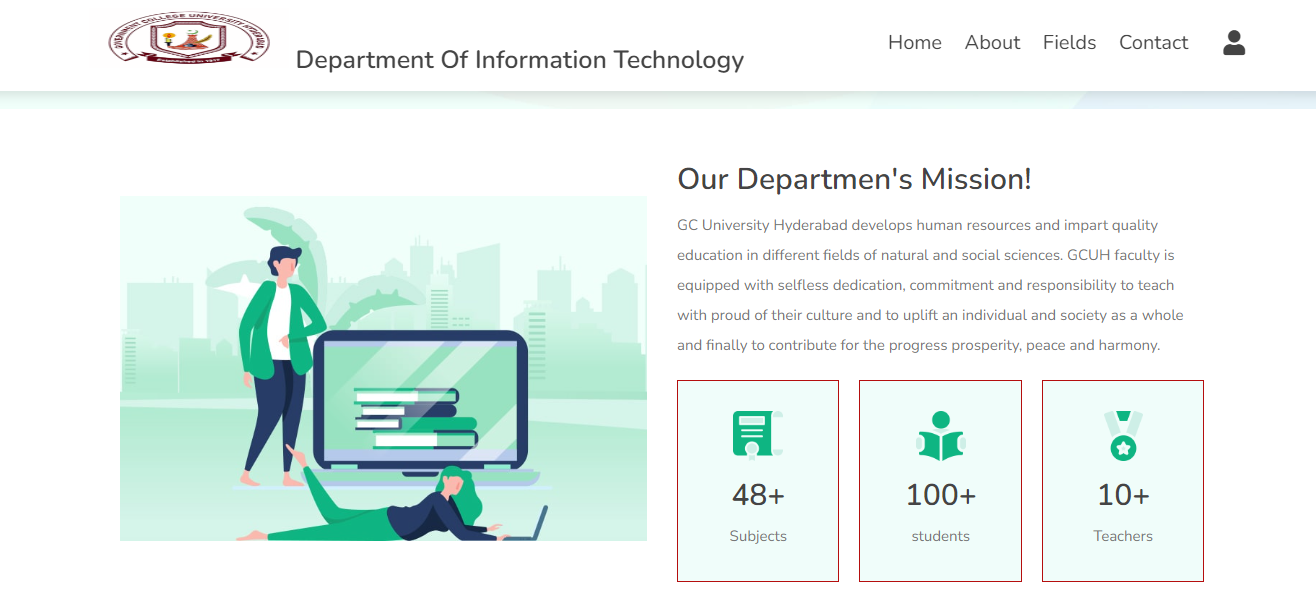Click the 10+ Teachers count
The height and width of the screenshot is (614, 1316).
click(1123, 495)
